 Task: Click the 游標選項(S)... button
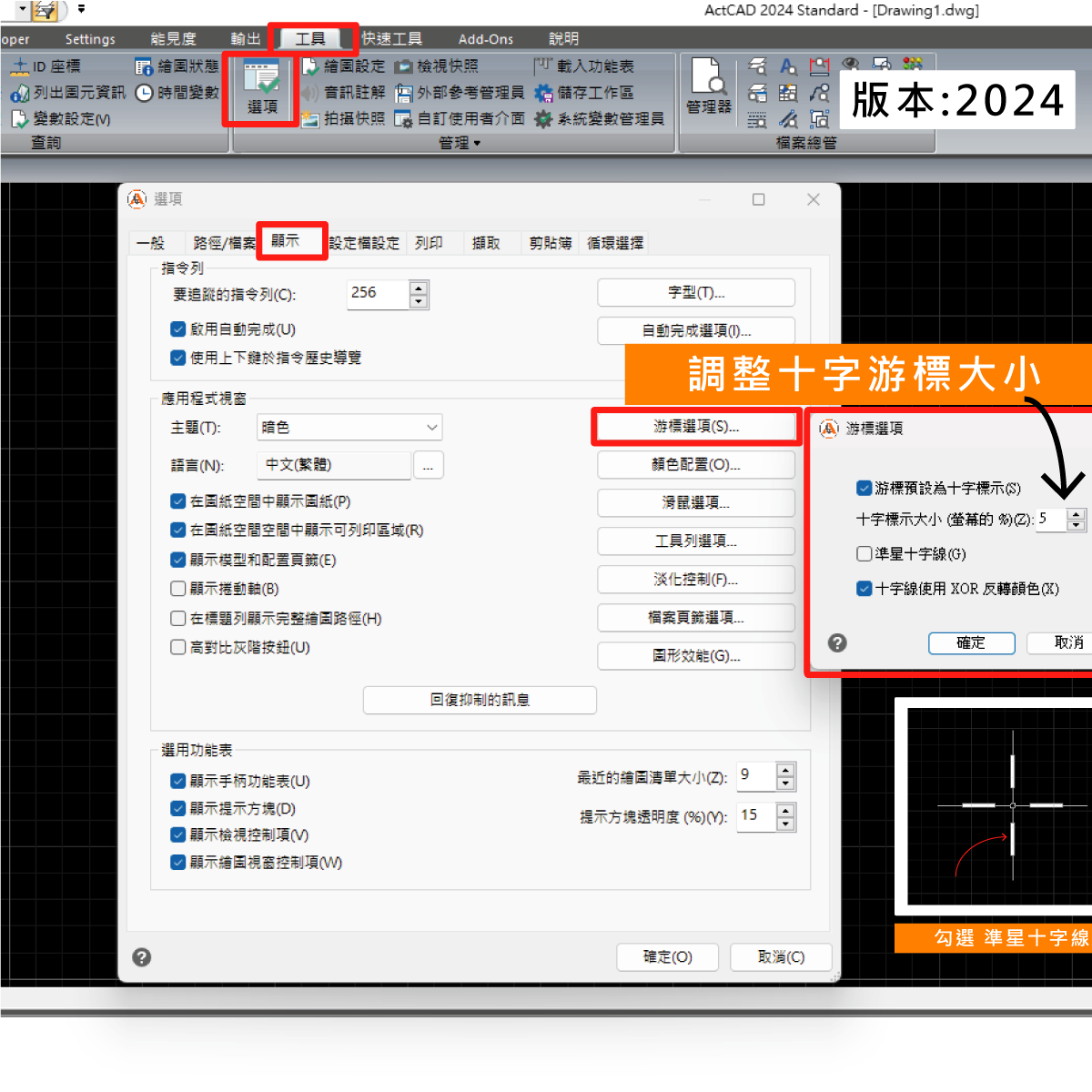[696, 427]
